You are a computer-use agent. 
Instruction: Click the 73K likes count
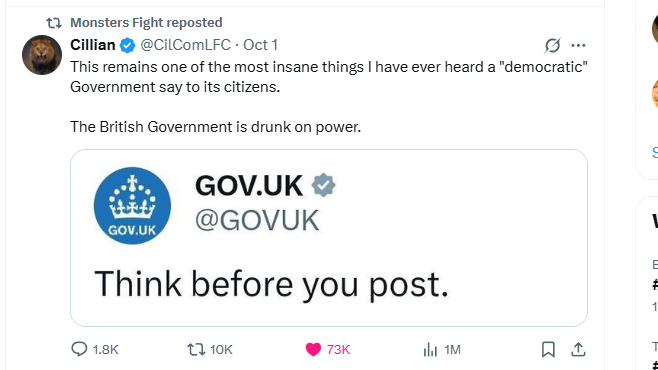tap(338, 349)
